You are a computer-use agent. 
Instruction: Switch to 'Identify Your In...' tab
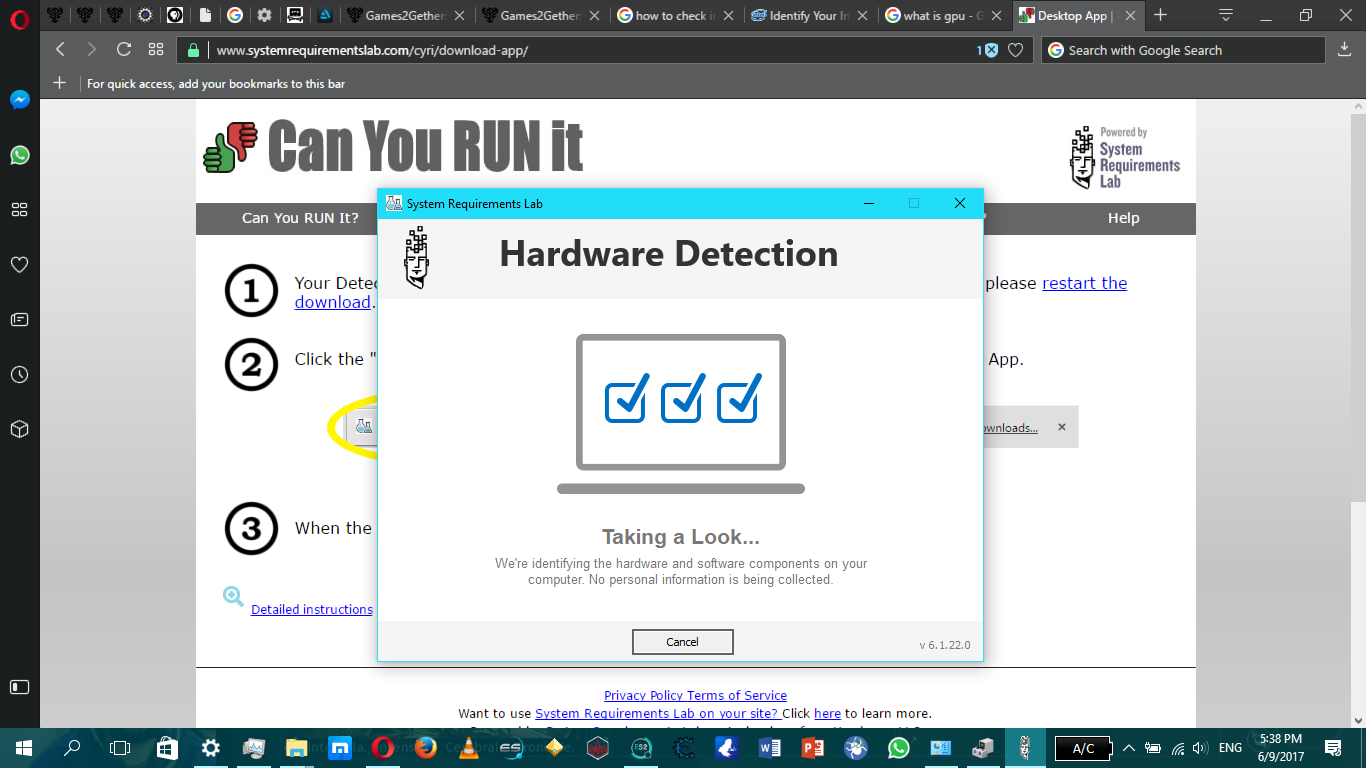(x=808, y=15)
